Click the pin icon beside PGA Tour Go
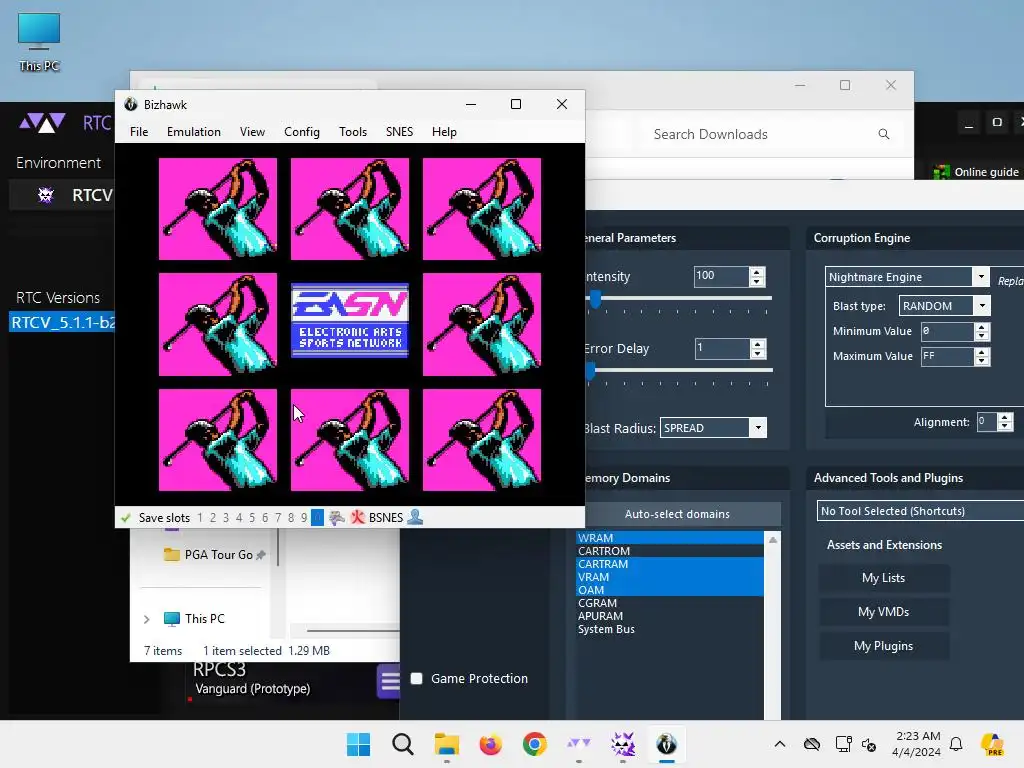This screenshot has height=768, width=1024. tap(261, 555)
